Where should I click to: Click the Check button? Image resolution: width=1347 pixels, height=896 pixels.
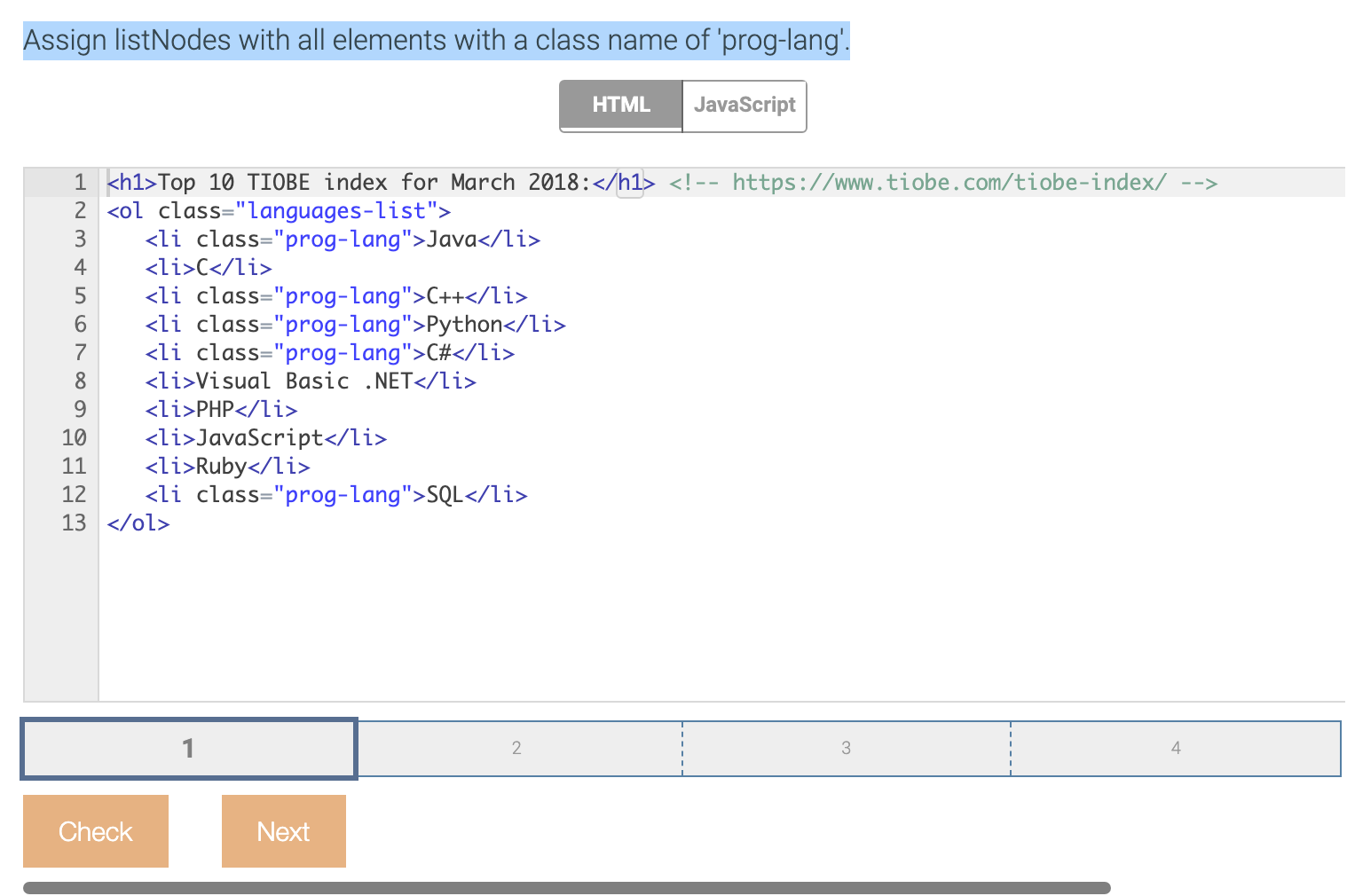[x=95, y=831]
